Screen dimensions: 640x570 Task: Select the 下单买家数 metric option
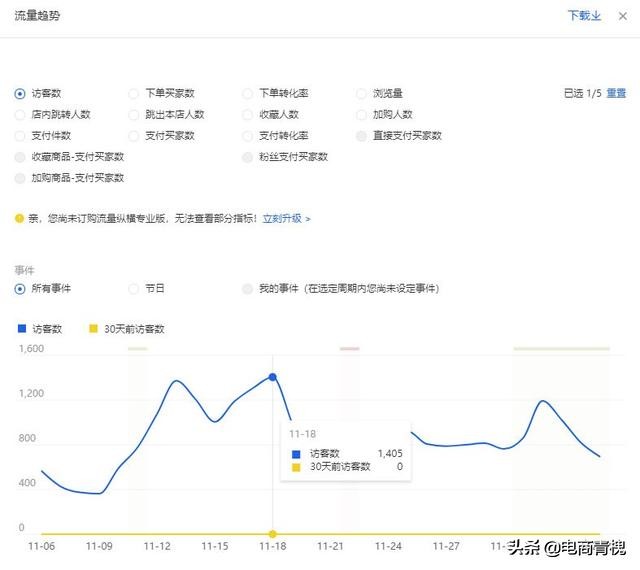(x=133, y=94)
